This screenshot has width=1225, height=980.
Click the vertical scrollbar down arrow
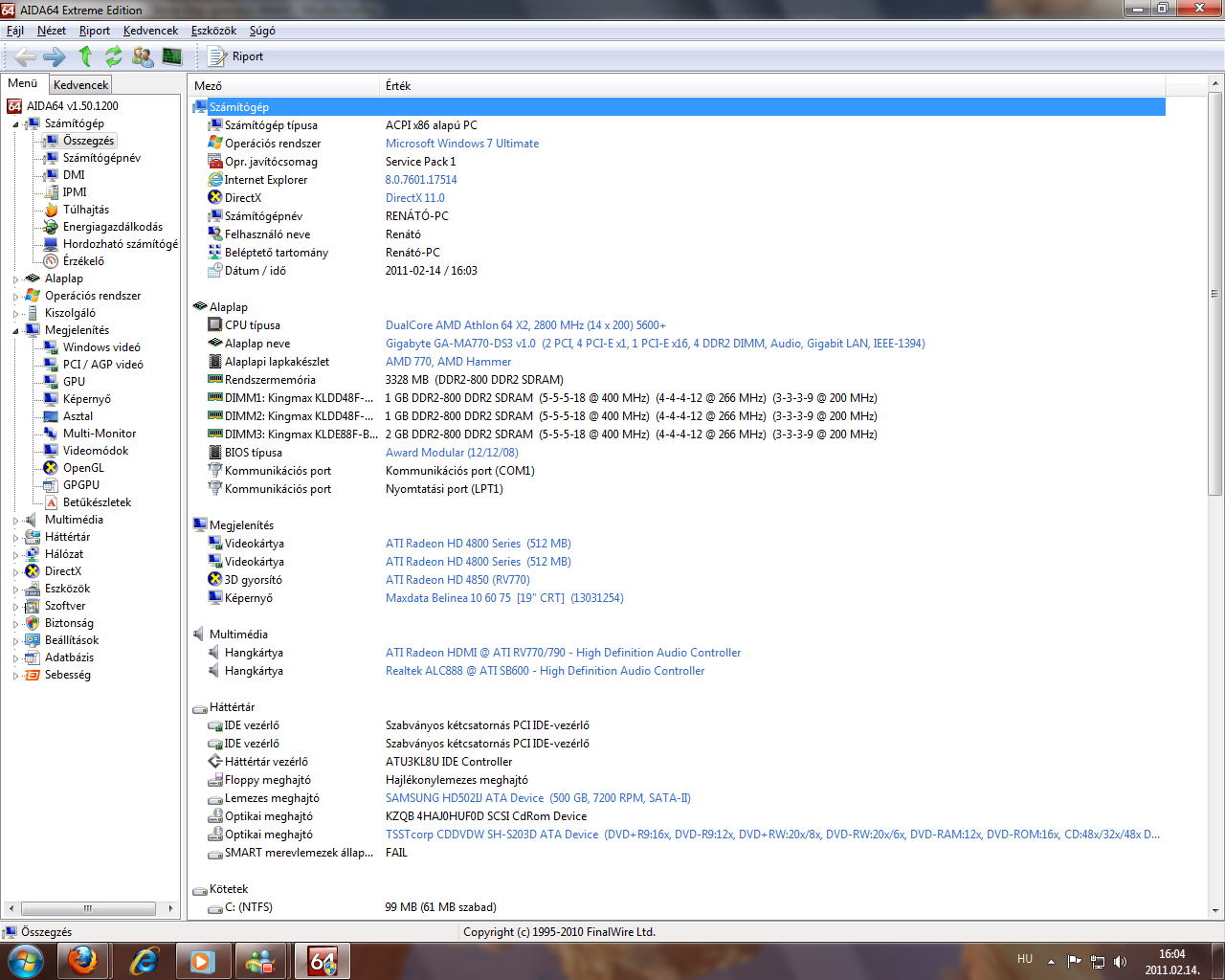pos(1215,911)
